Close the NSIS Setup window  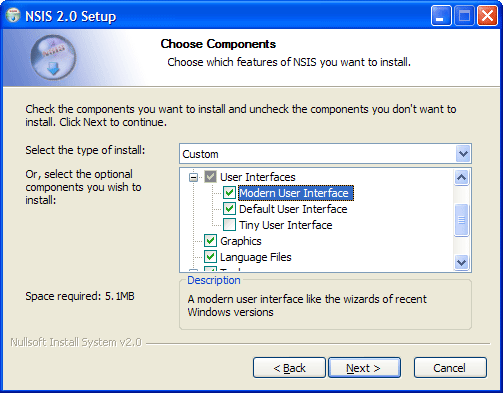click(x=487, y=16)
